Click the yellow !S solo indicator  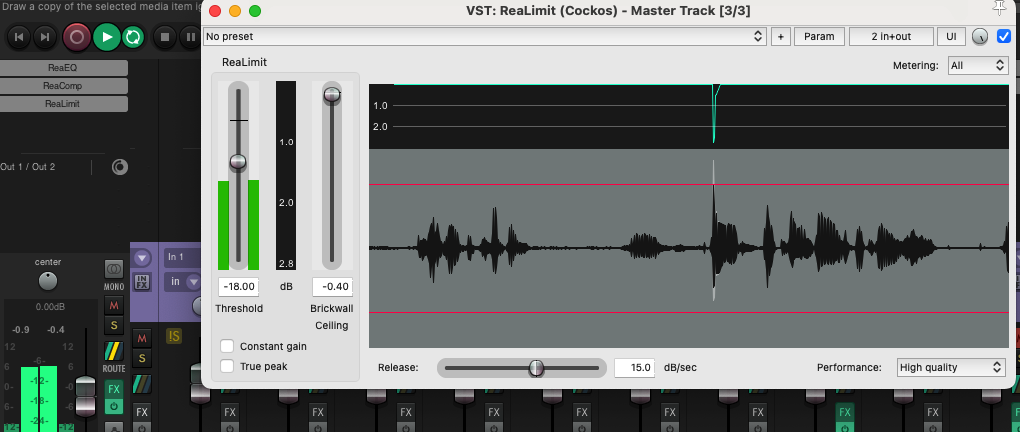[174, 336]
